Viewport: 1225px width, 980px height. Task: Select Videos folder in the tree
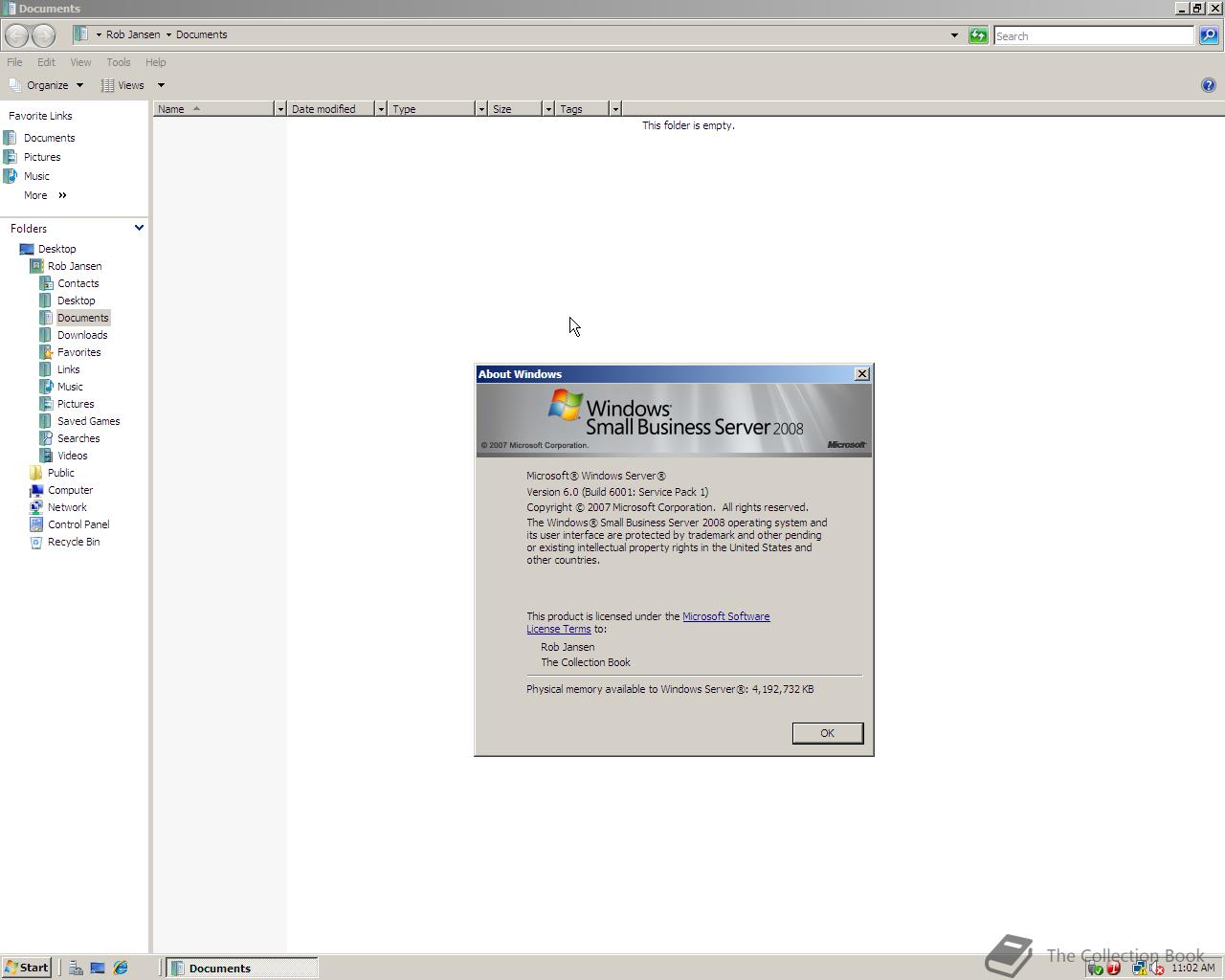pyautogui.click(x=72, y=456)
